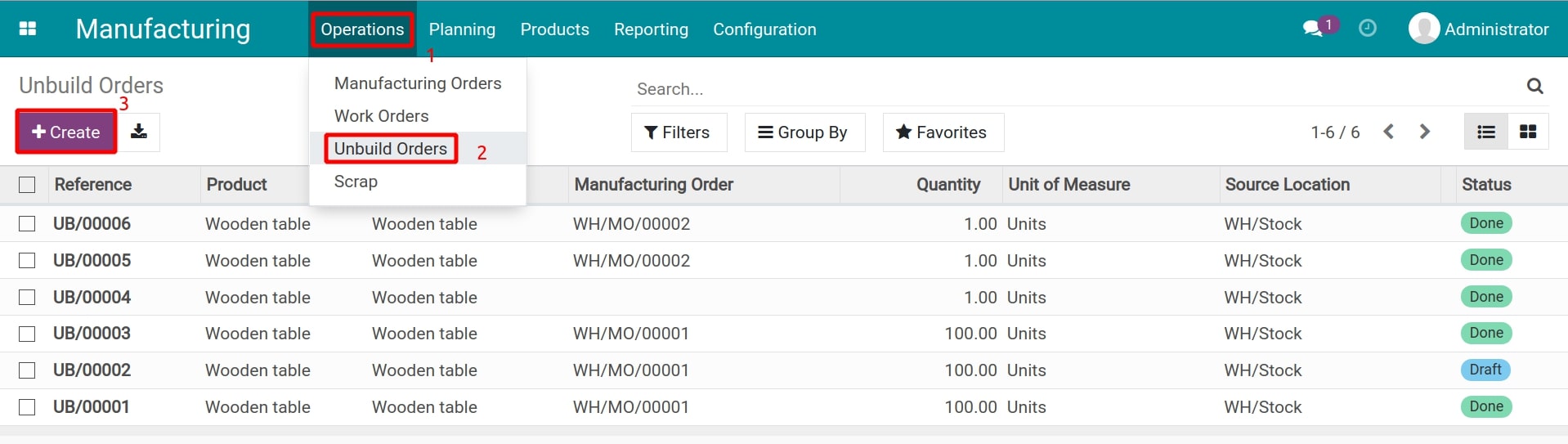Tick the select-all checkbox in header
The image size is (1568, 444).
27,185
